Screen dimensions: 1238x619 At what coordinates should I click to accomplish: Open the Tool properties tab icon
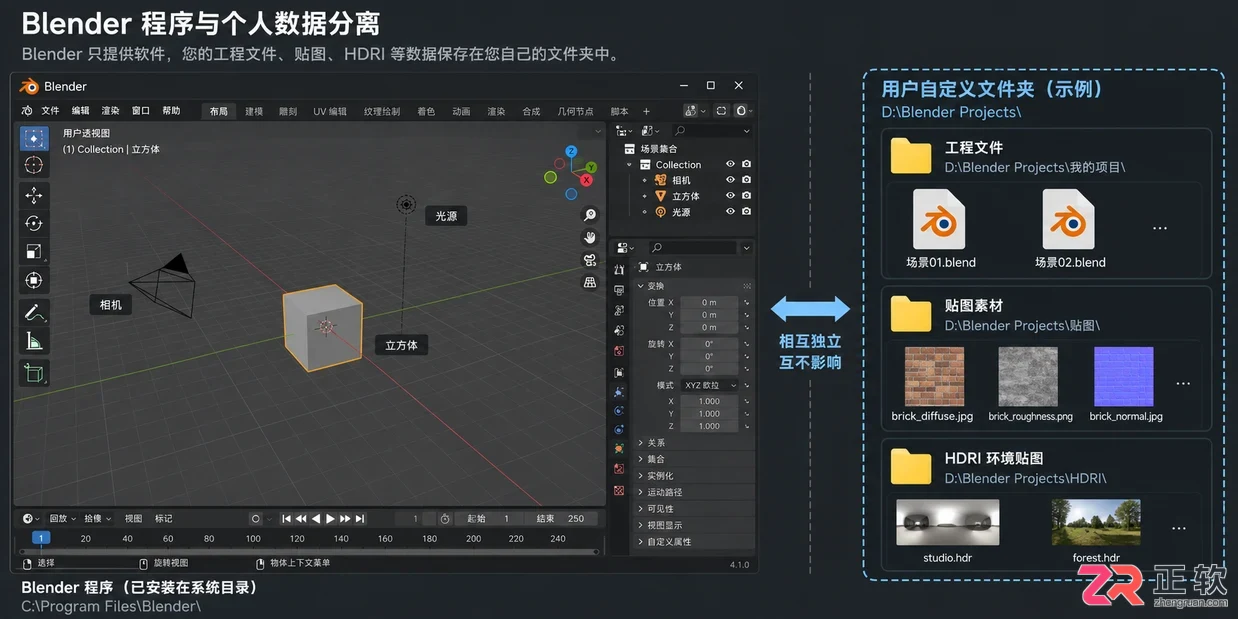(619, 269)
